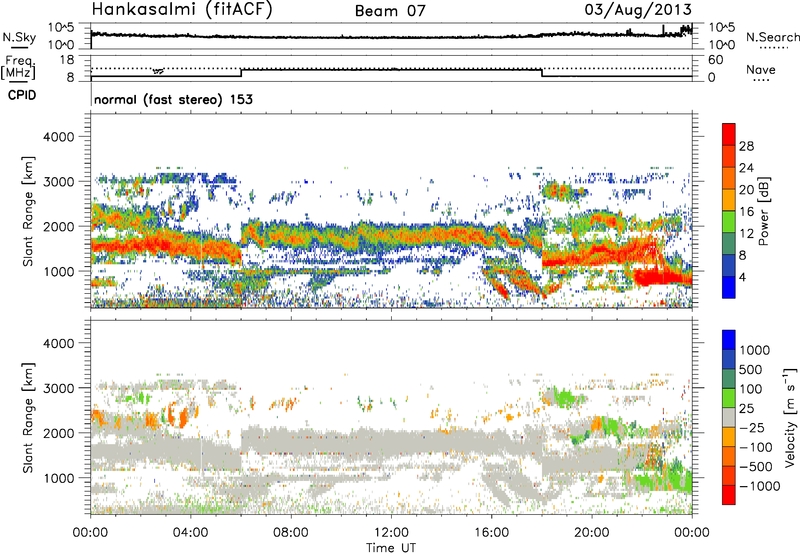Click the 12:00 time tick label
Image resolution: width=800 pixels, height=554 pixels.
(391, 533)
